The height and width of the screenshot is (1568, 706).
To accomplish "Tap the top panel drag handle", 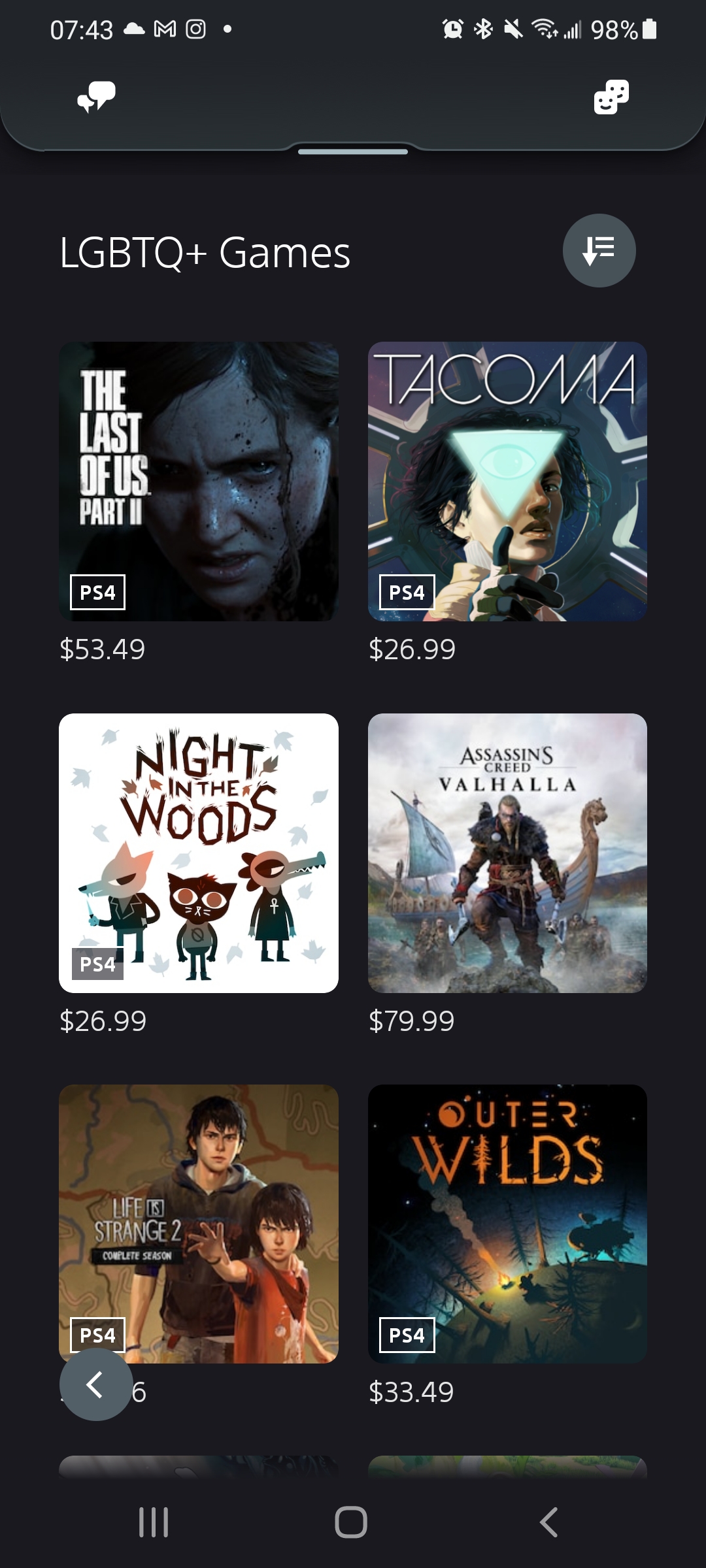I will pyautogui.click(x=353, y=152).
